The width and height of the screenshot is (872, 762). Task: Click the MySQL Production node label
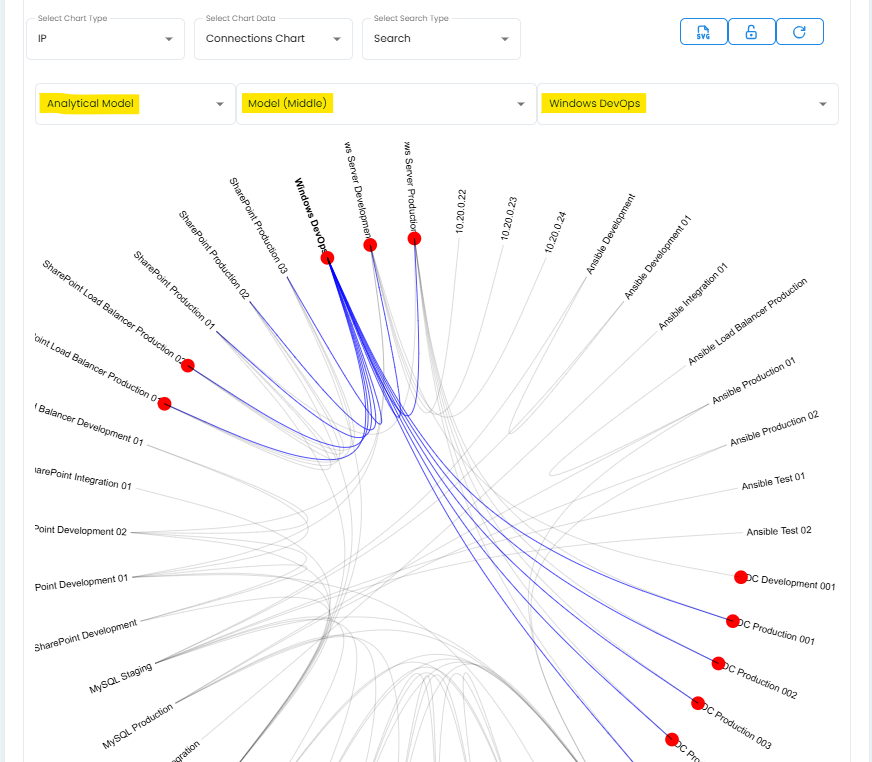pos(137,727)
